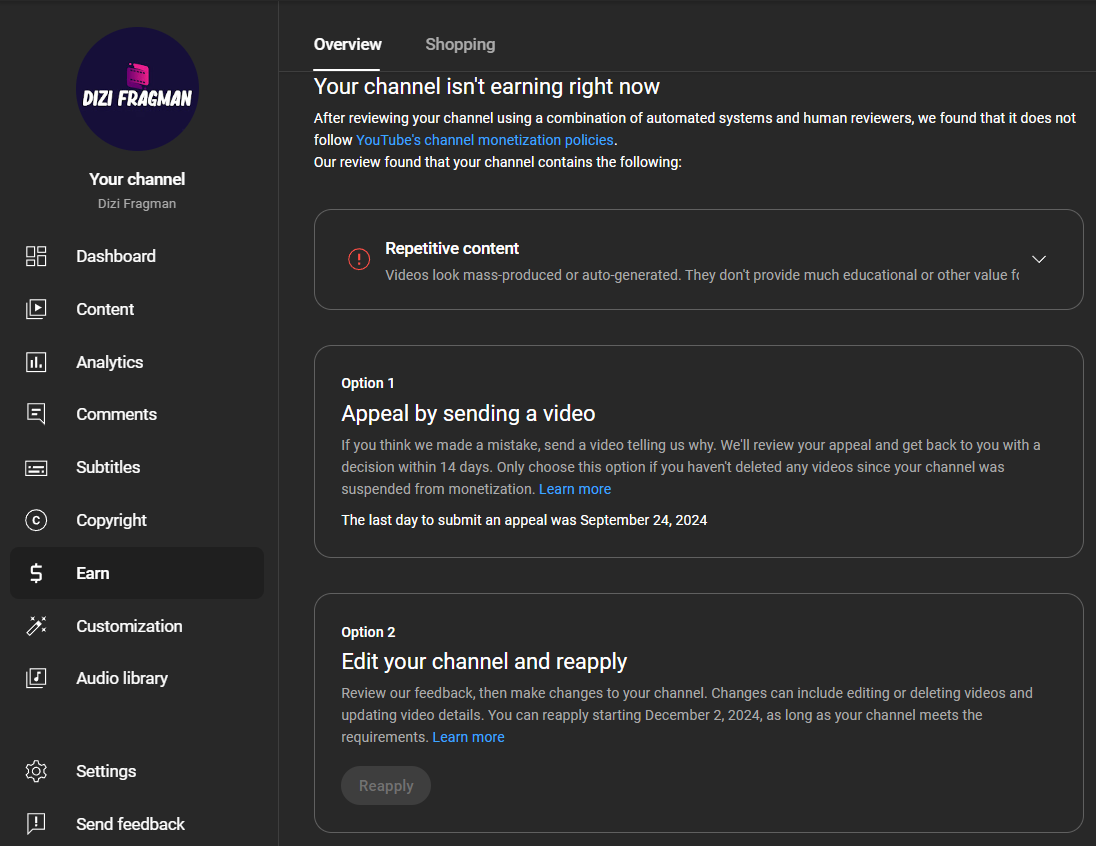
Task: Expand the Repetitive content details chevron
Action: coord(1039,259)
